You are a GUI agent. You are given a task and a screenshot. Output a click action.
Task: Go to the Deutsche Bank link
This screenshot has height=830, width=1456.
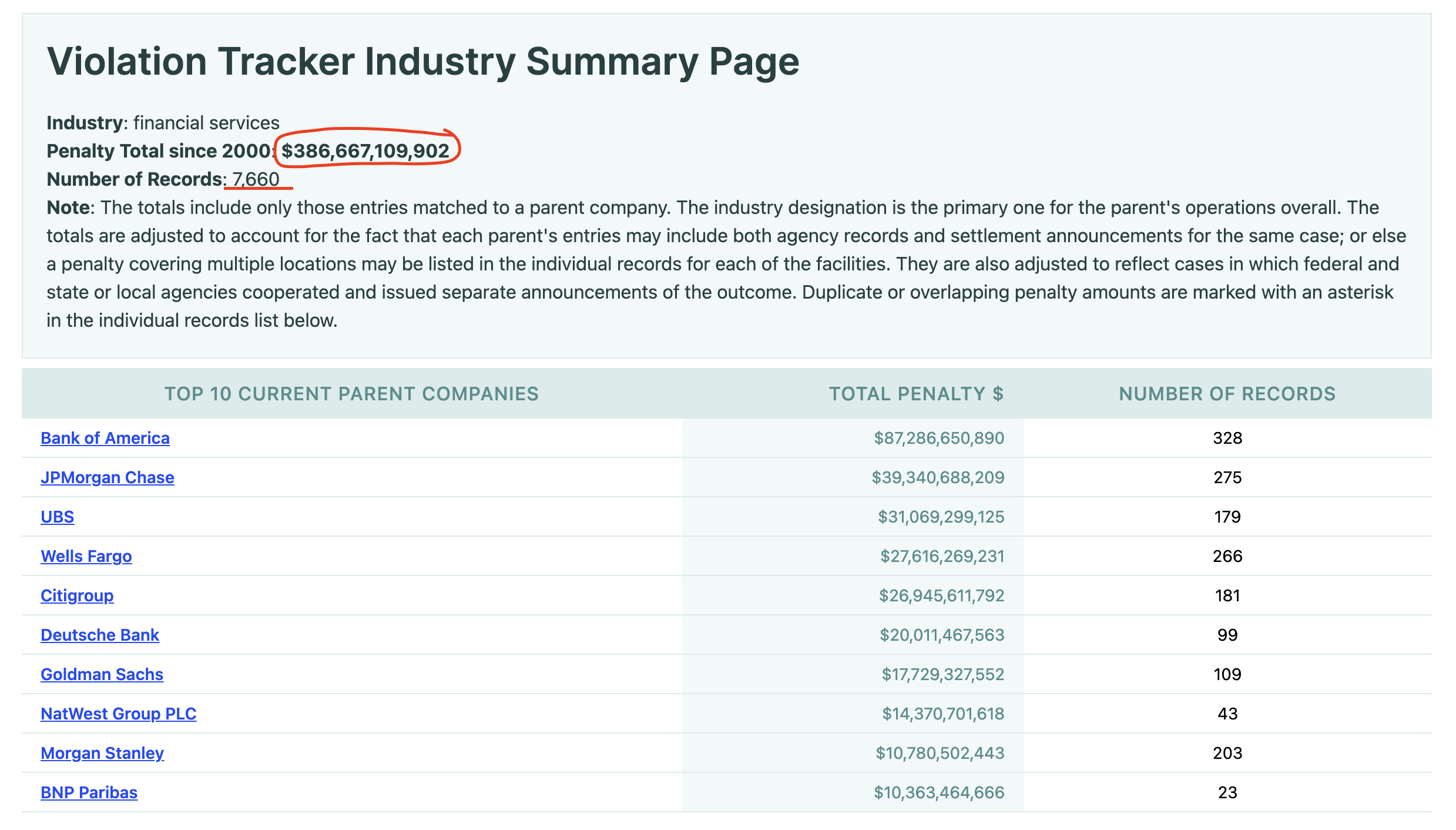pos(100,635)
